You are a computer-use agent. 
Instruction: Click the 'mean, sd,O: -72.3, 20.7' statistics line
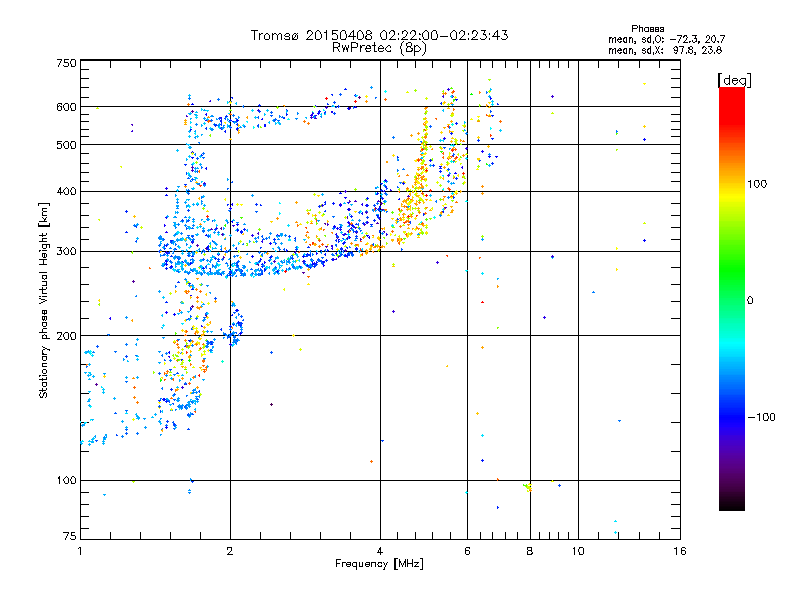(x=666, y=39)
